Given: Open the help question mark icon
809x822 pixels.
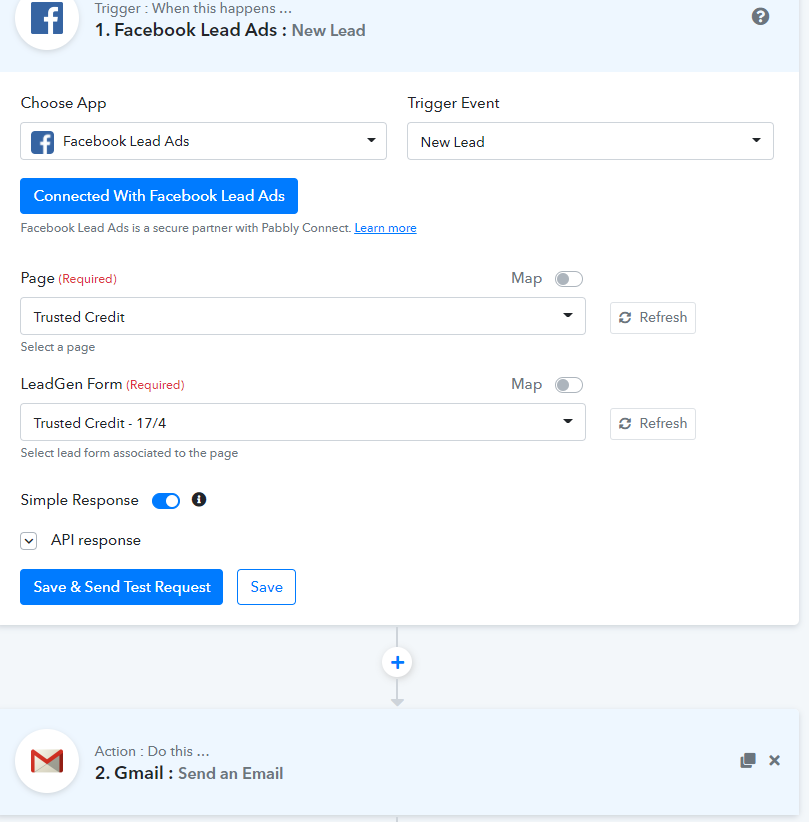Looking at the screenshot, I should pyautogui.click(x=760, y=17).
